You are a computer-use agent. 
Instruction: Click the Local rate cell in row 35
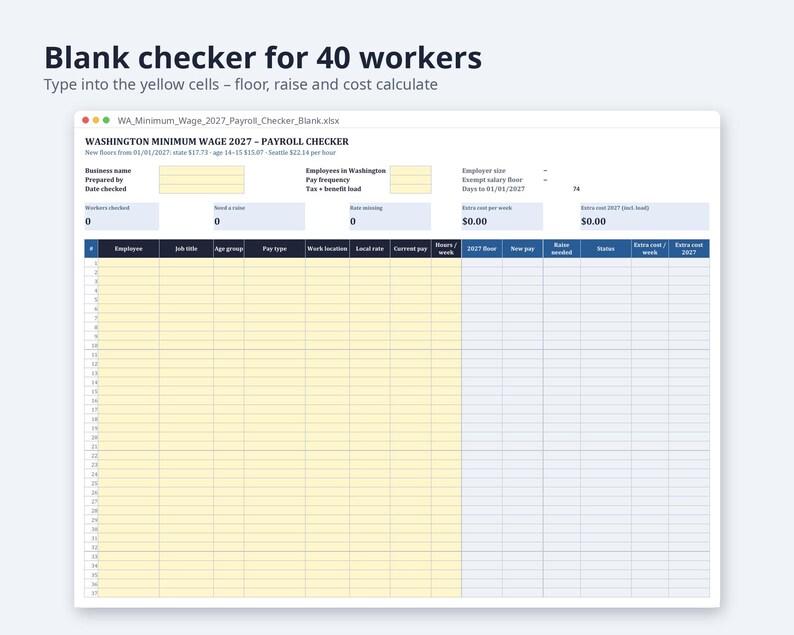(x=370, y=575)
